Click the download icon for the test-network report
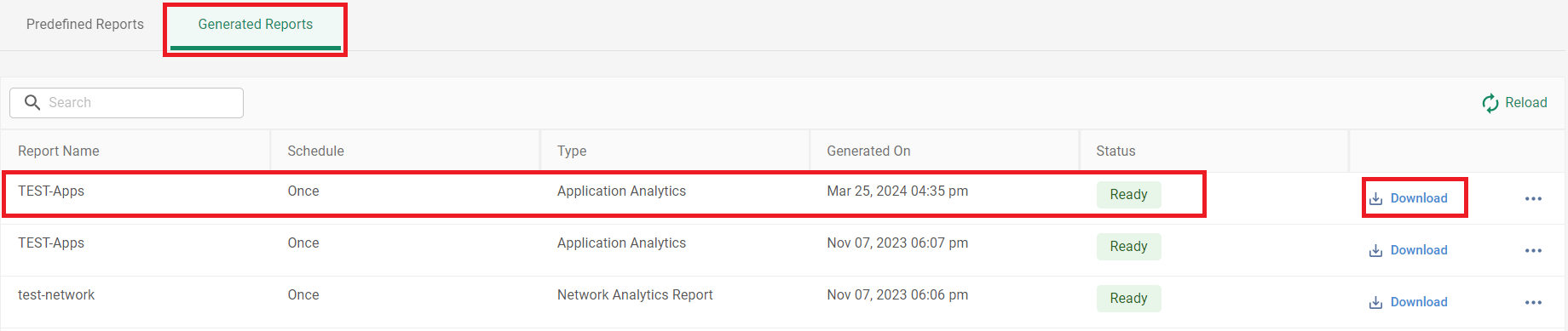The image size is (1568, 331). coord(1375,302)
